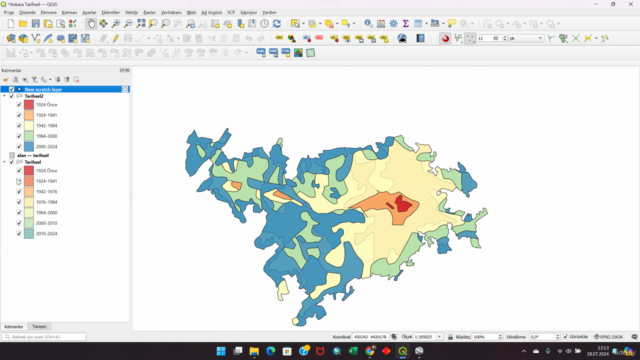The image size is (640, 360).
Task: Open the attribute table dropdown arrow
Action: [x=426, y=24]
